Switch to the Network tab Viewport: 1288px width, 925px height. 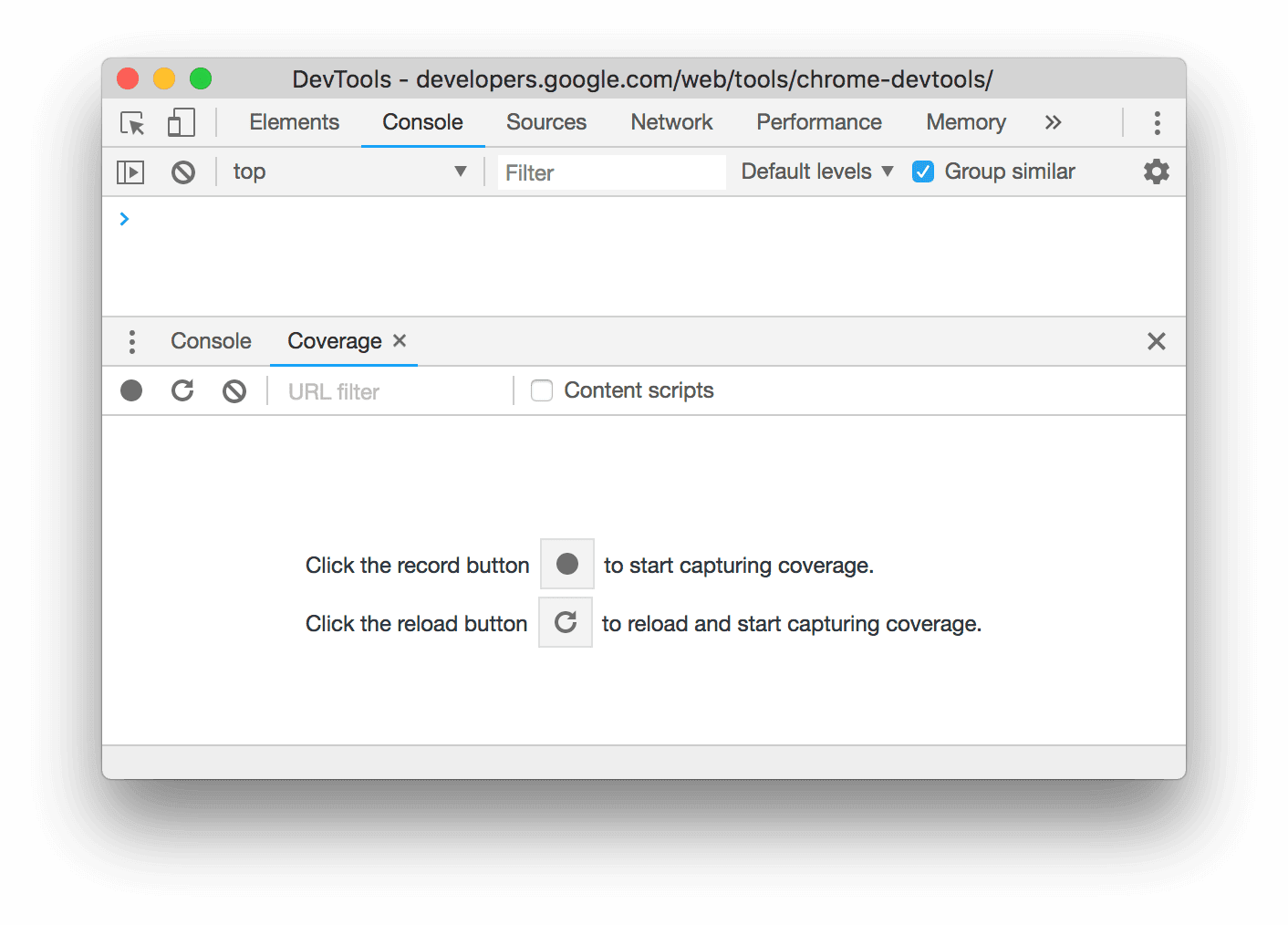point(671,123)
